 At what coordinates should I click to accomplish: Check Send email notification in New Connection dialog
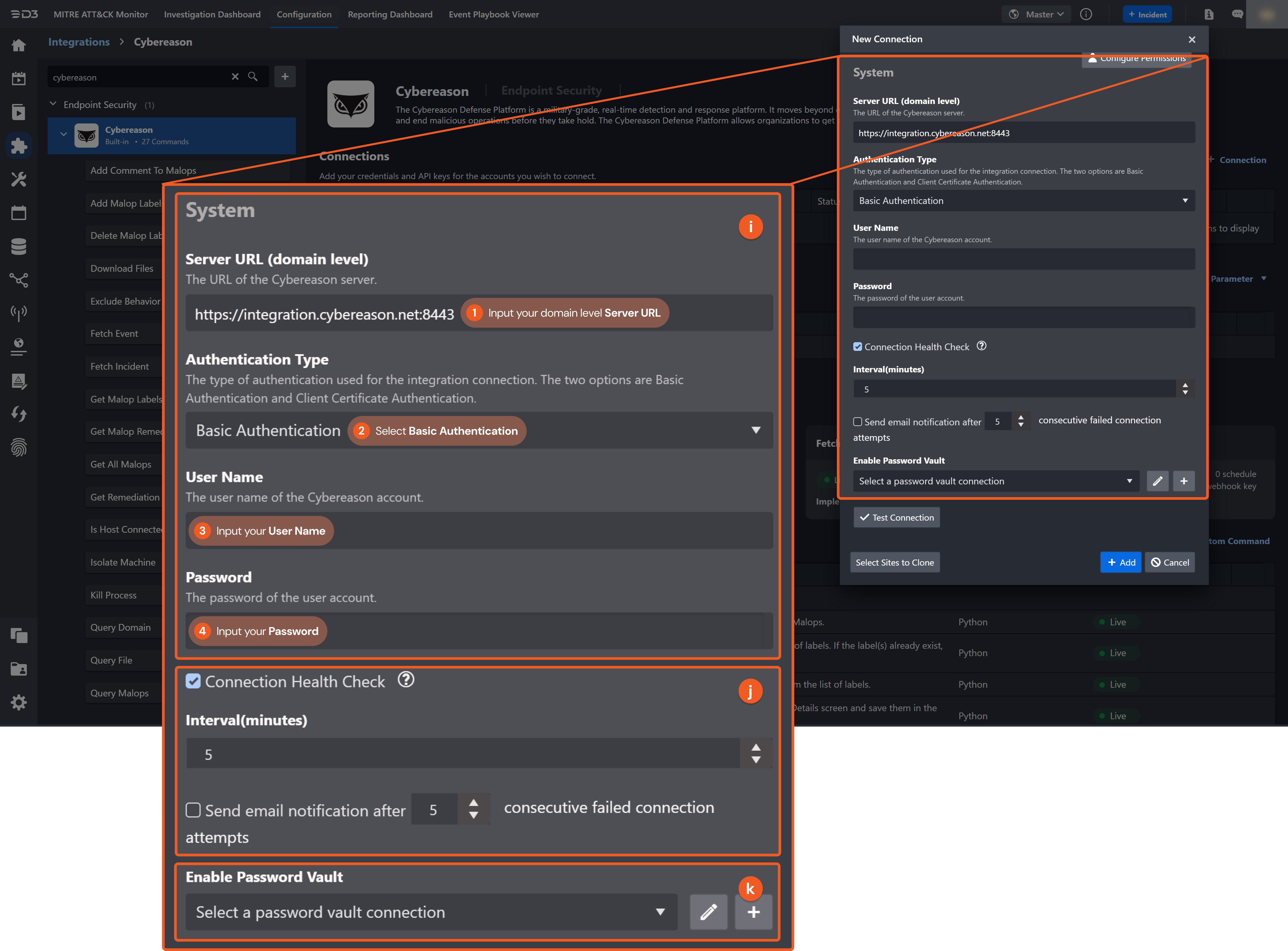858,421
